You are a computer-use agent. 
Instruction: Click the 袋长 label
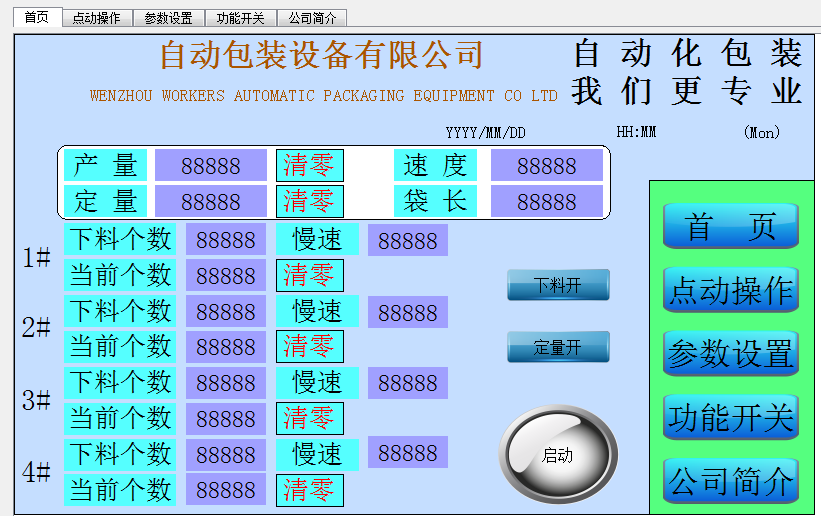pos(436,201)
